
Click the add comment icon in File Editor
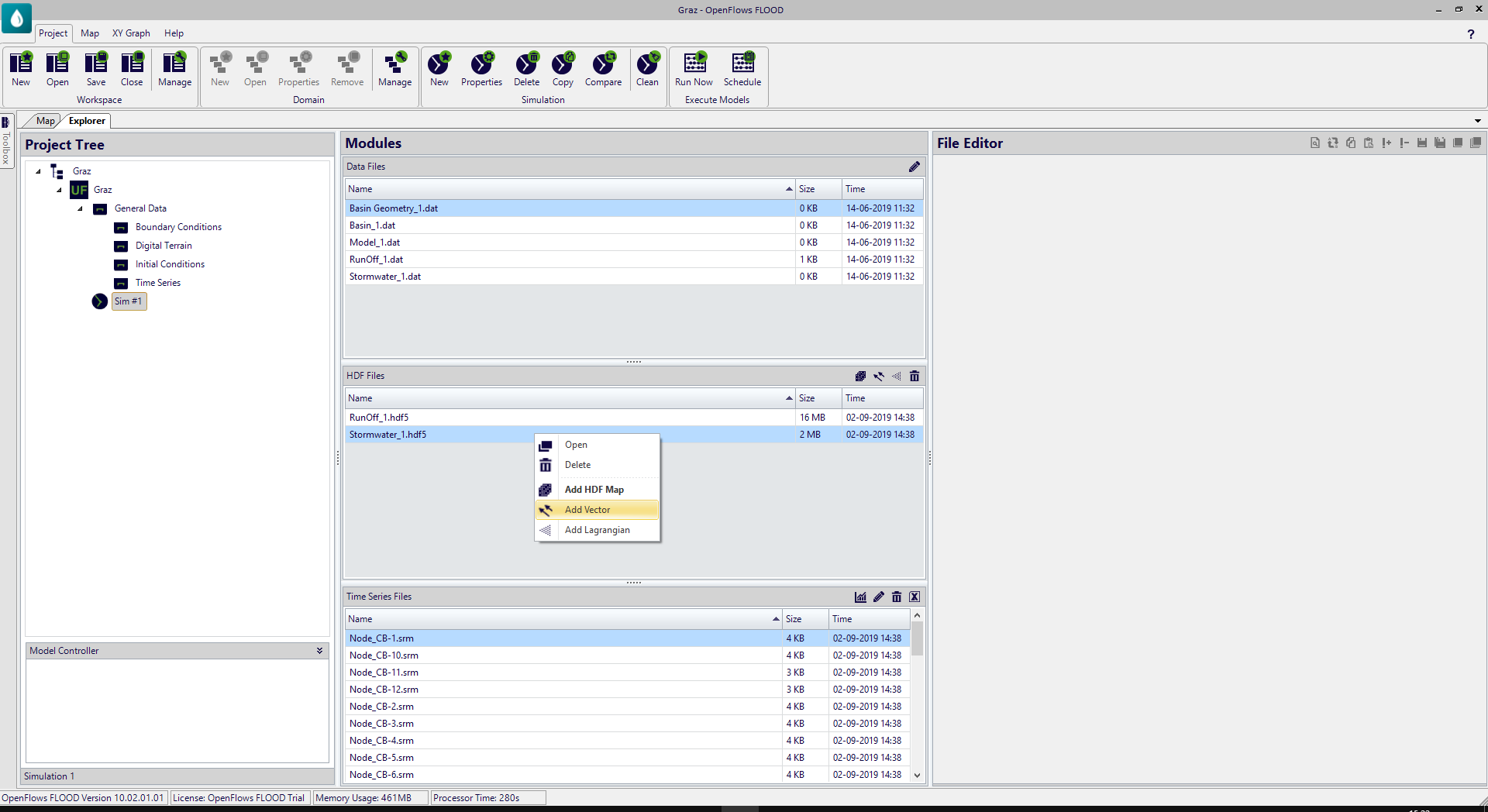click(x=1386, y=143)
